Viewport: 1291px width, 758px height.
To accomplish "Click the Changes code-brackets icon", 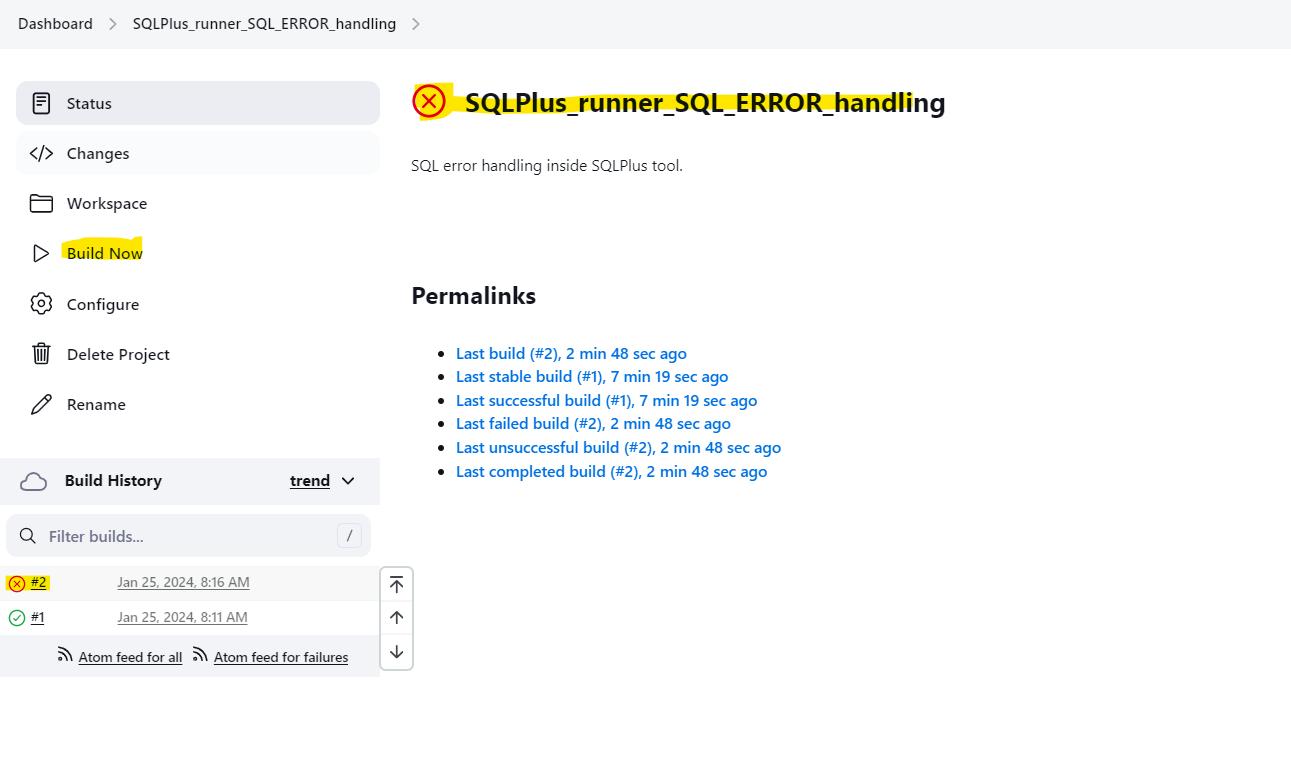I will (x=41, y=153).
